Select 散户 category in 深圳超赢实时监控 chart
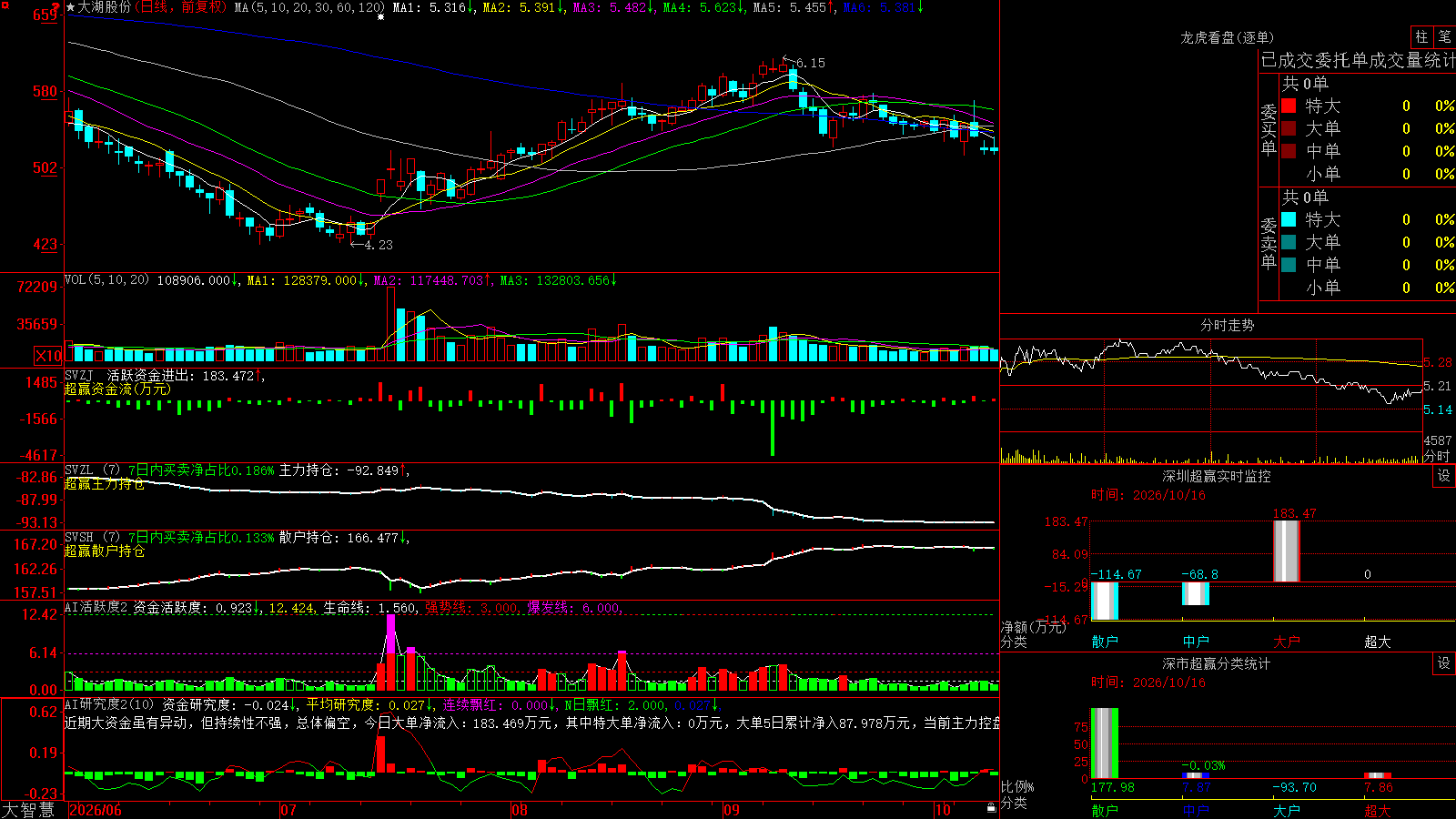1456x819 pixels. tap(1105, 642)
